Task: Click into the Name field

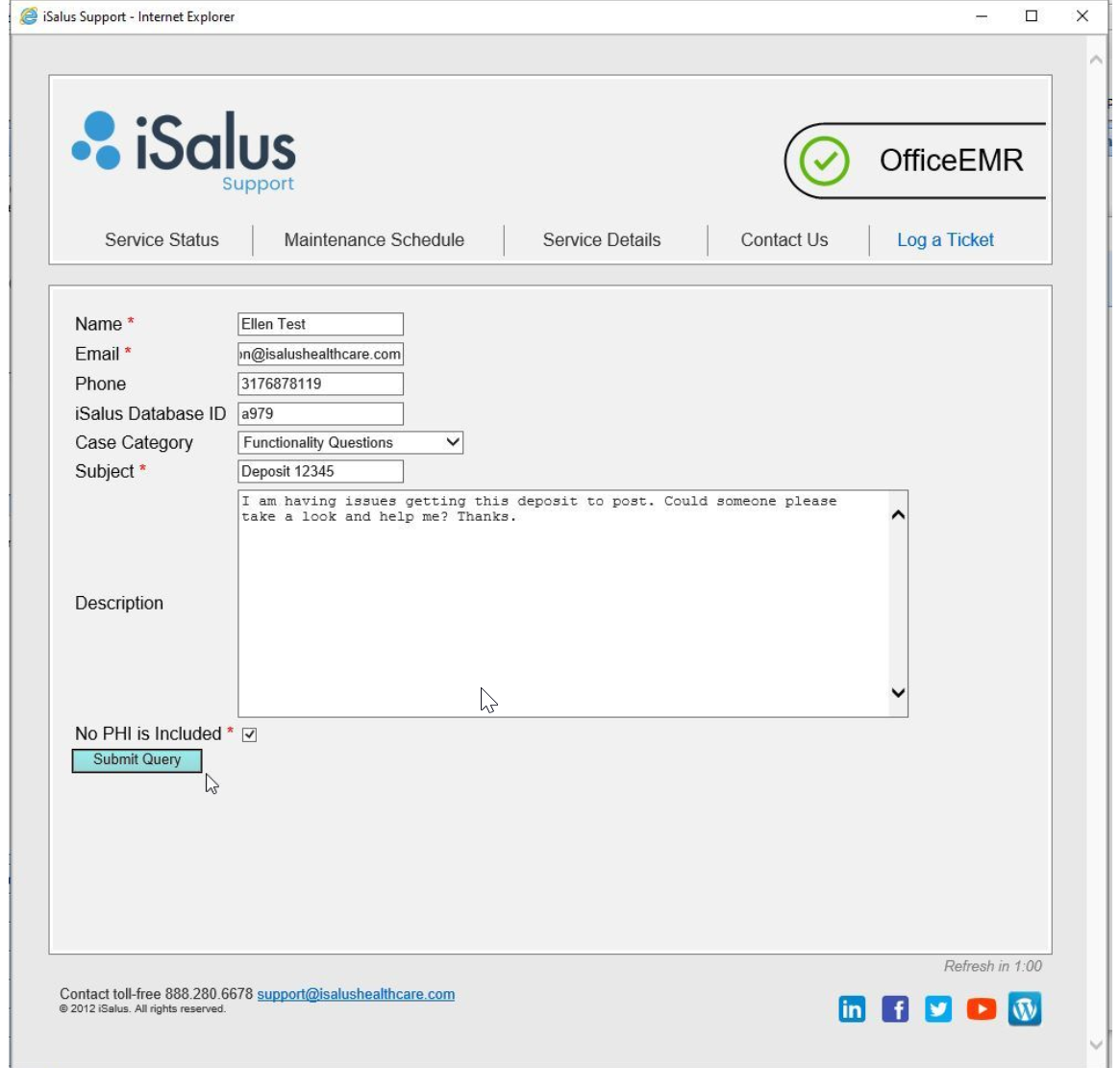Action: pos(320,324)
